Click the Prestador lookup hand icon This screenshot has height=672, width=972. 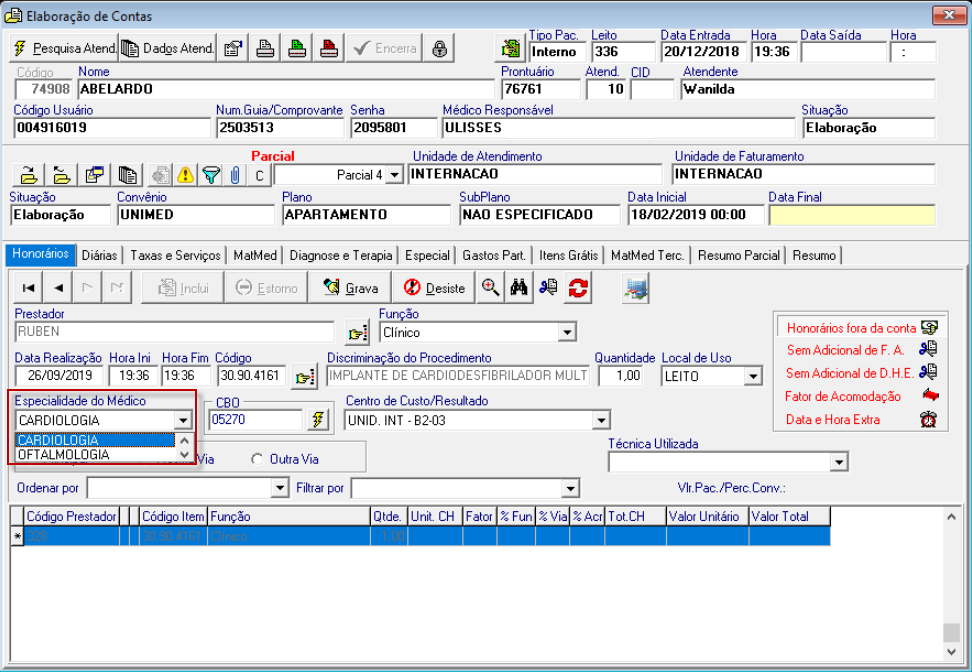(x=358, y=333)
